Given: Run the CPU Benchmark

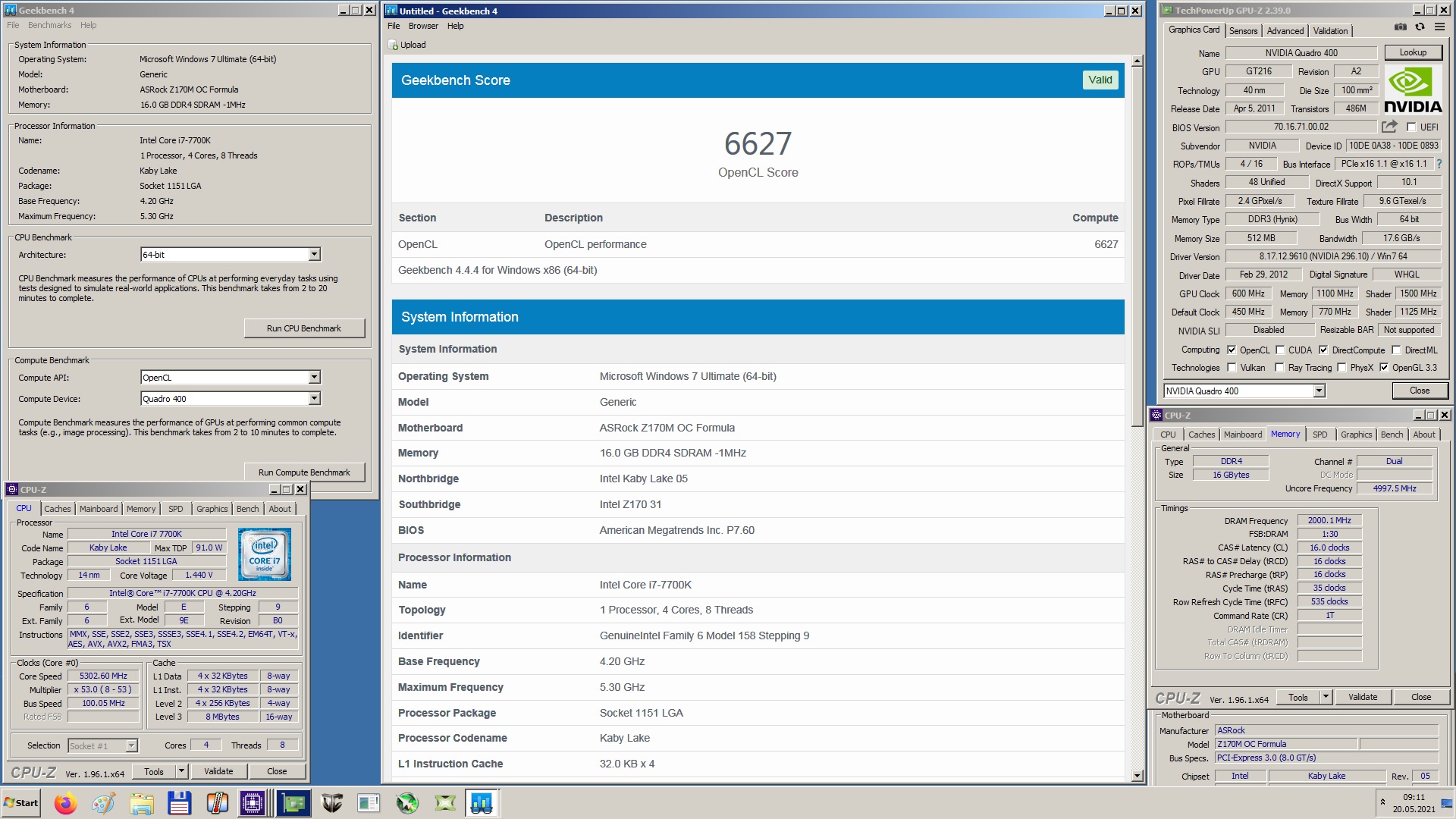Looking at the screenshot, I should [x=304, y=328].
